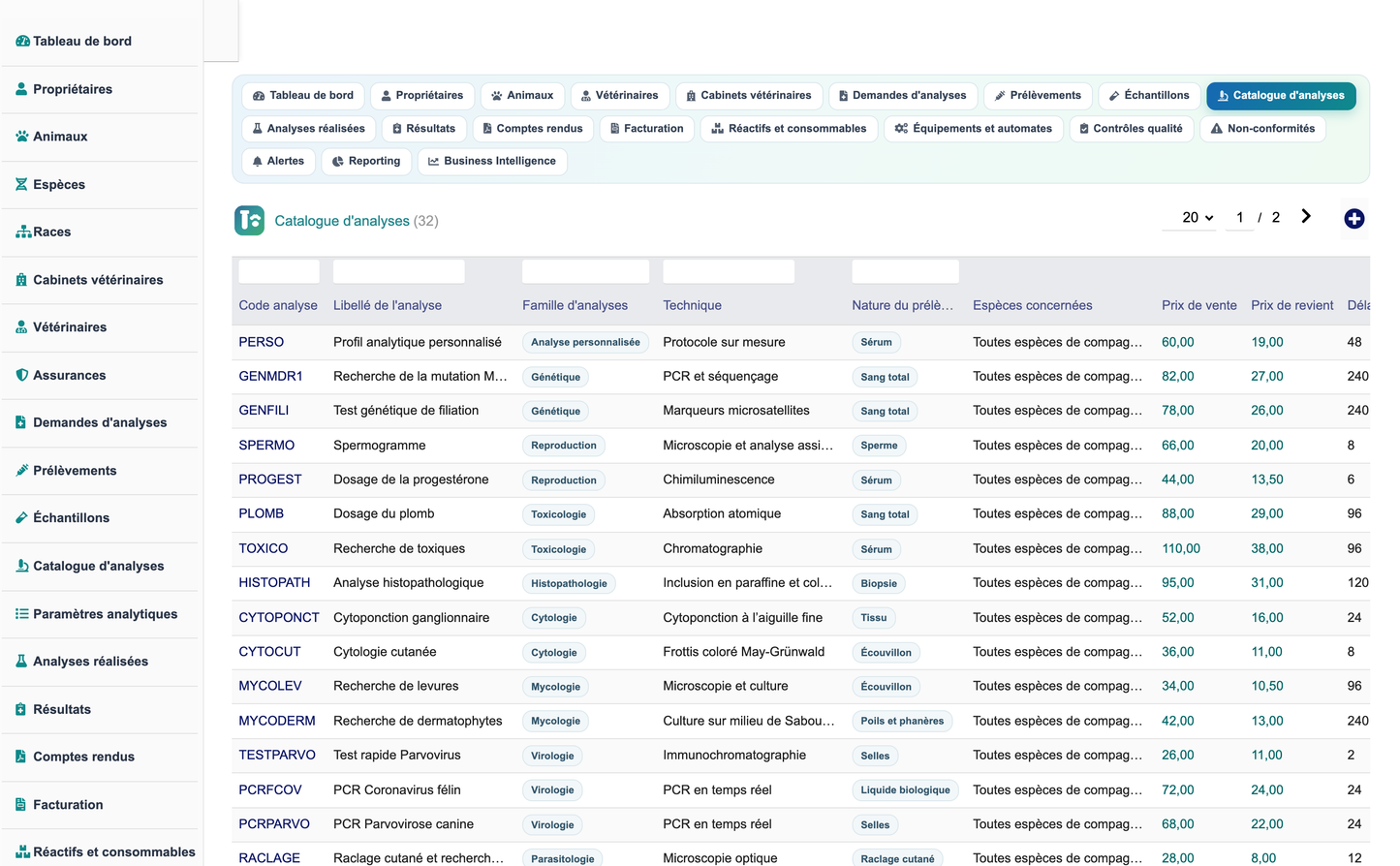The image size is (1400, 866).
Task: Open Réactifs et consommables top tab
Action: coord(790,129)
